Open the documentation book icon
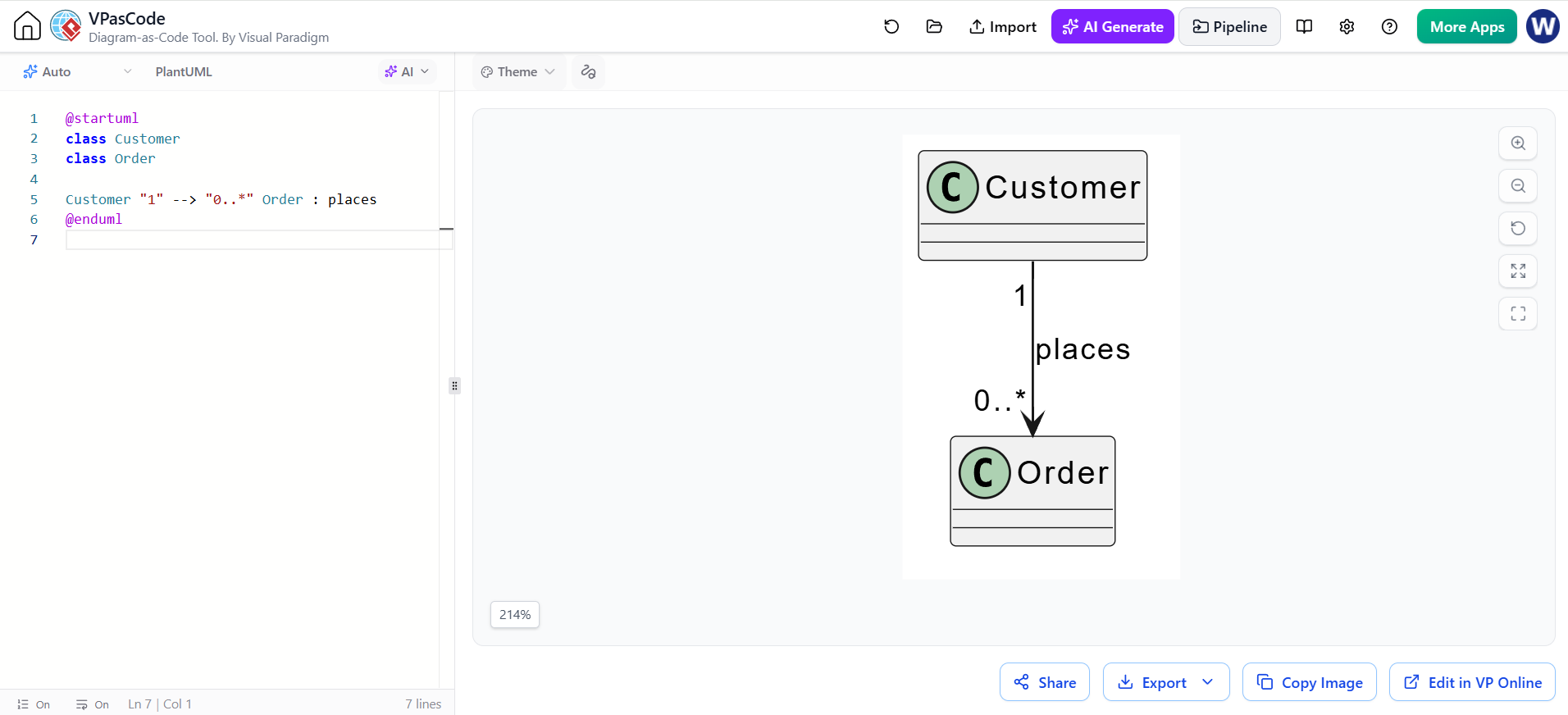This screenshot has width=1568, height=715. pyautogui.click(x=1304, y=26)
